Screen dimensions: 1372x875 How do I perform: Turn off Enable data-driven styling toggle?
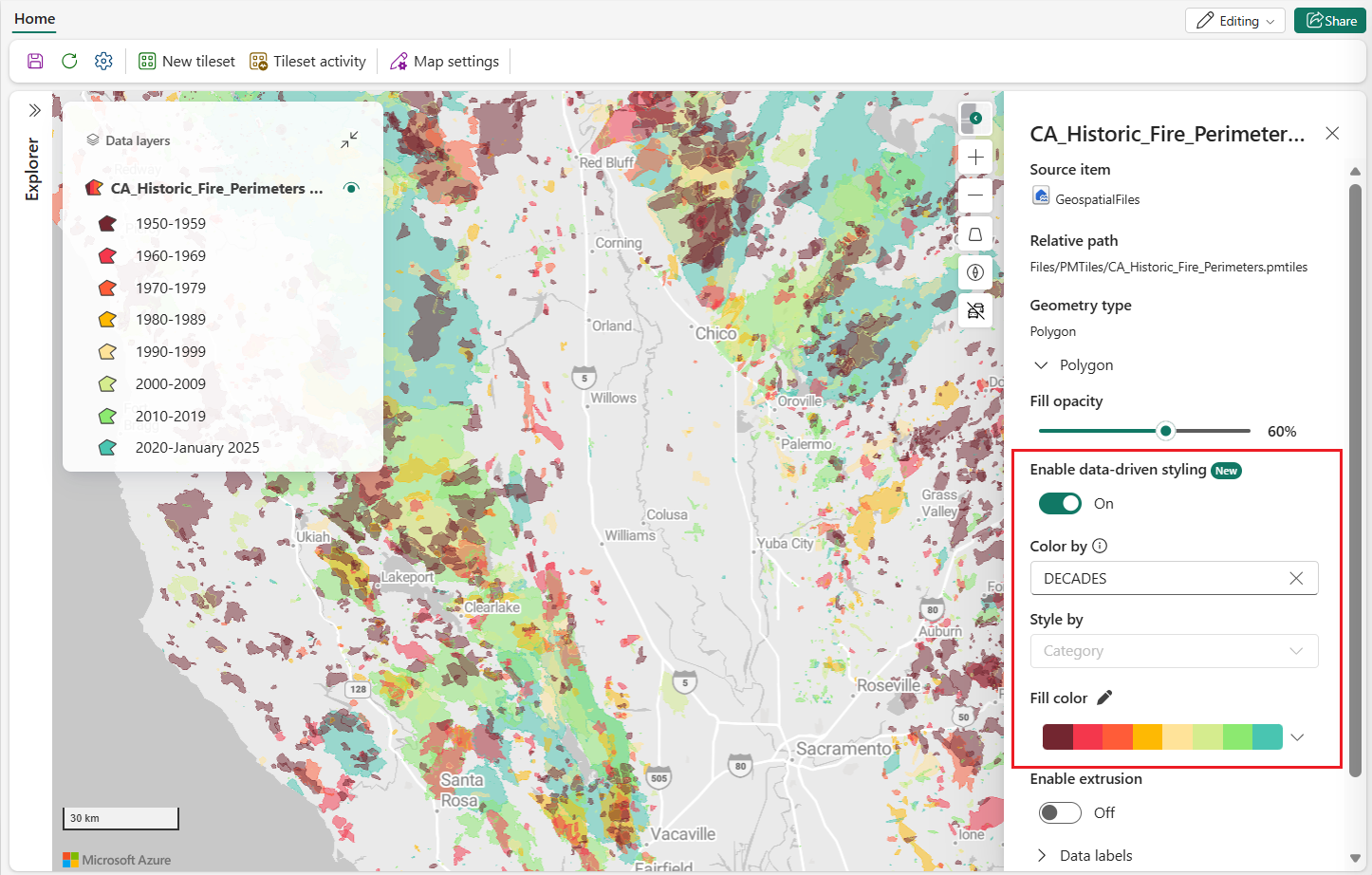(x=1060, y=504)
